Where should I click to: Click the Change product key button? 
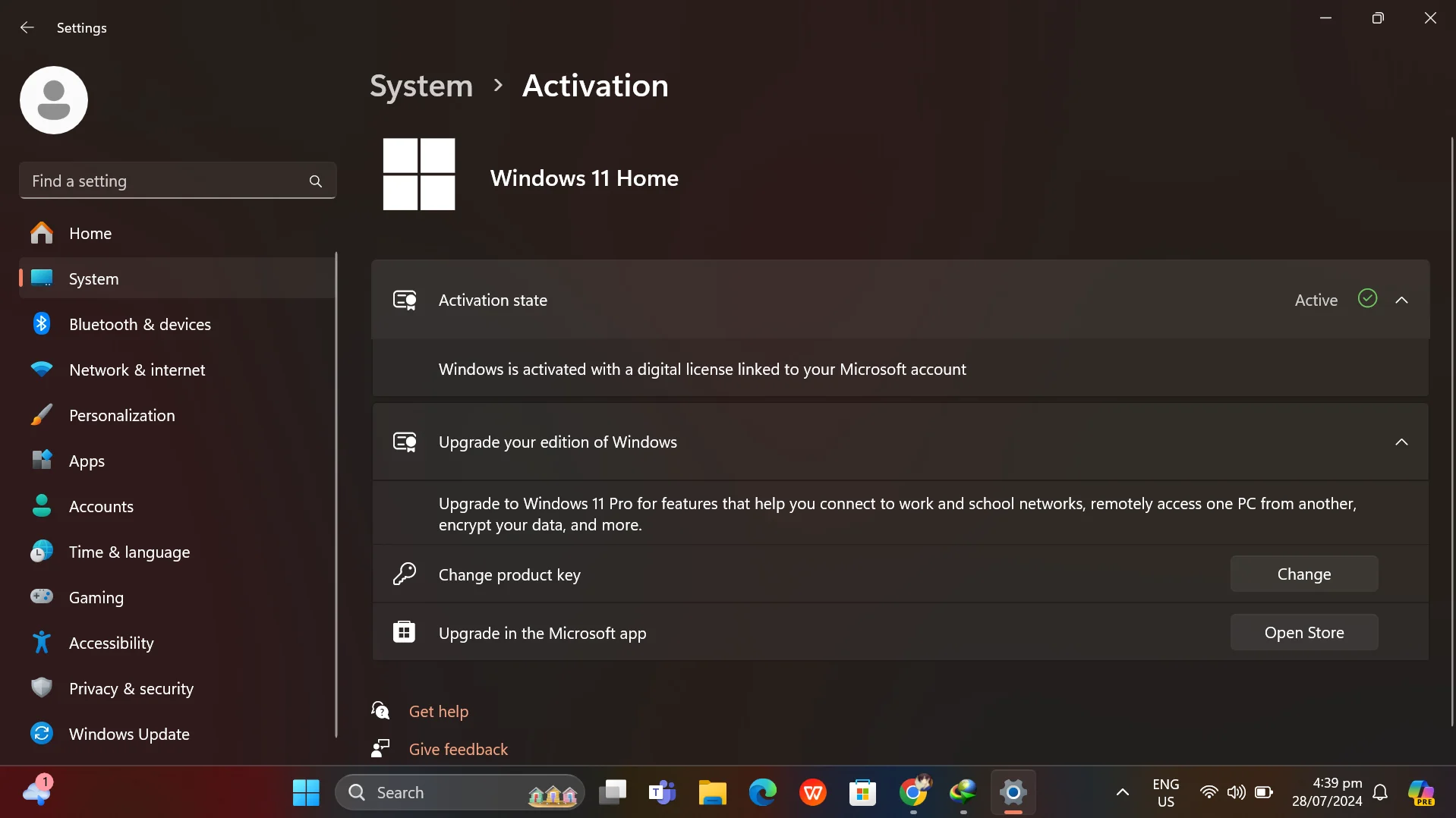1304,574
